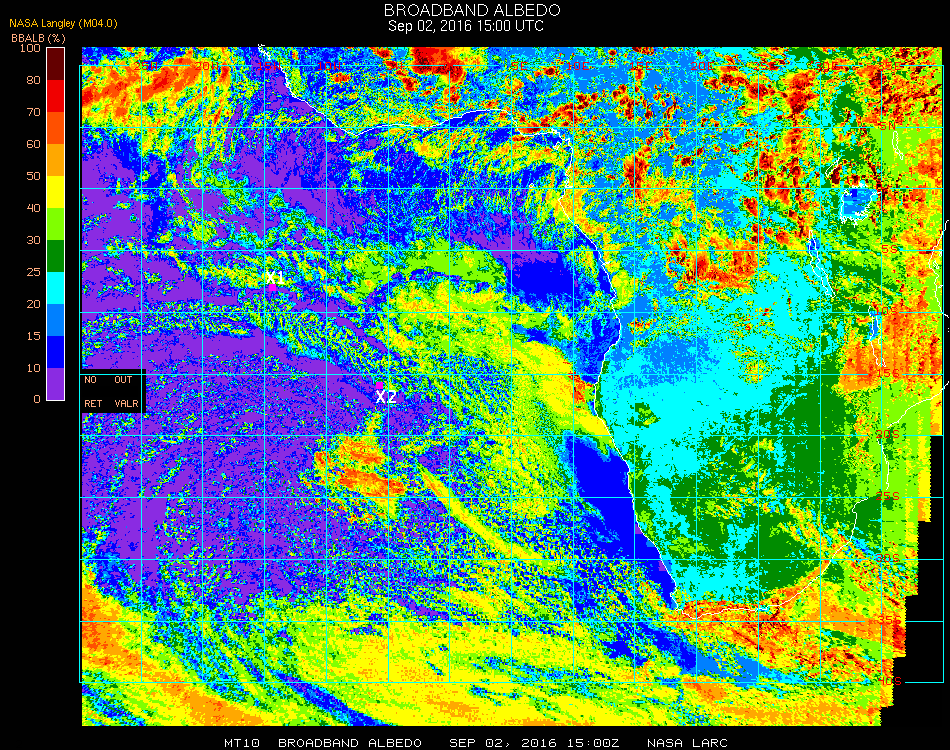This screenshot has width=950, height=750.
Task: Select the orange 50–60 colorbar segment
Action: pyautogui.click(x=56, y=160)
